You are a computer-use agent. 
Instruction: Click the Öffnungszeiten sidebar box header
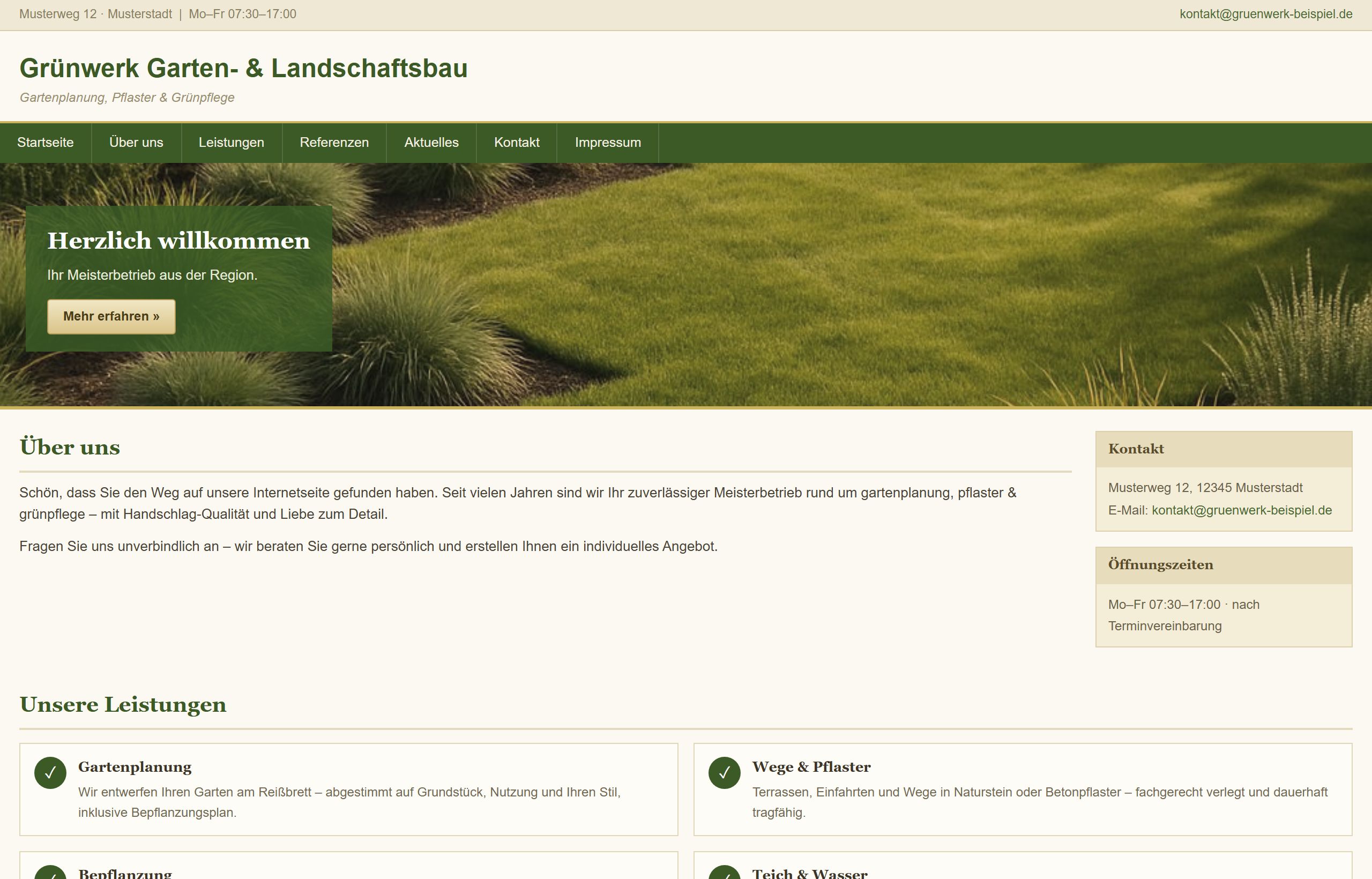coord(1224,565)
